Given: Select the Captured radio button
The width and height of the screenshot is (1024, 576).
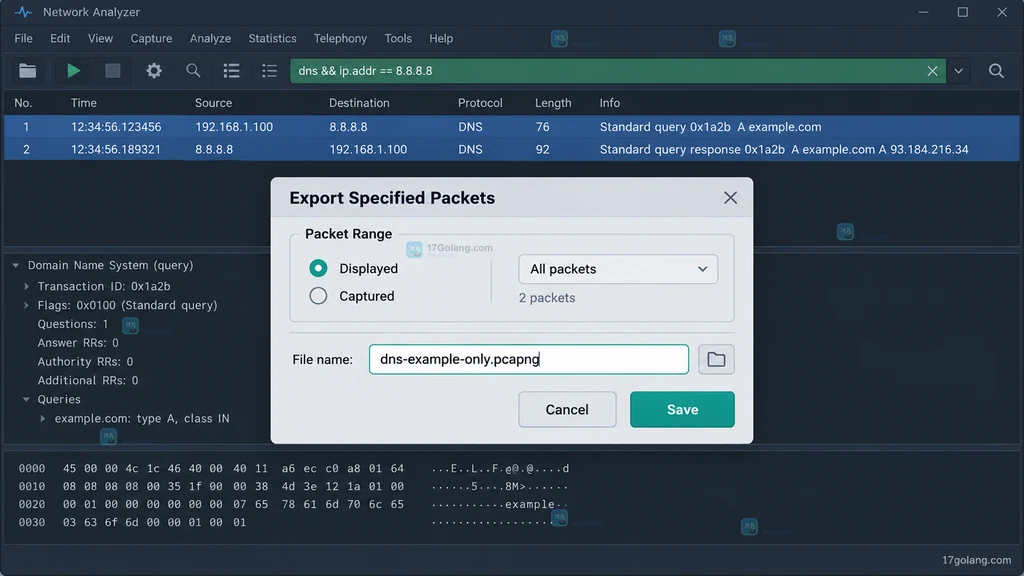Looking at the screenshot, I should click(x=318, y=296).
